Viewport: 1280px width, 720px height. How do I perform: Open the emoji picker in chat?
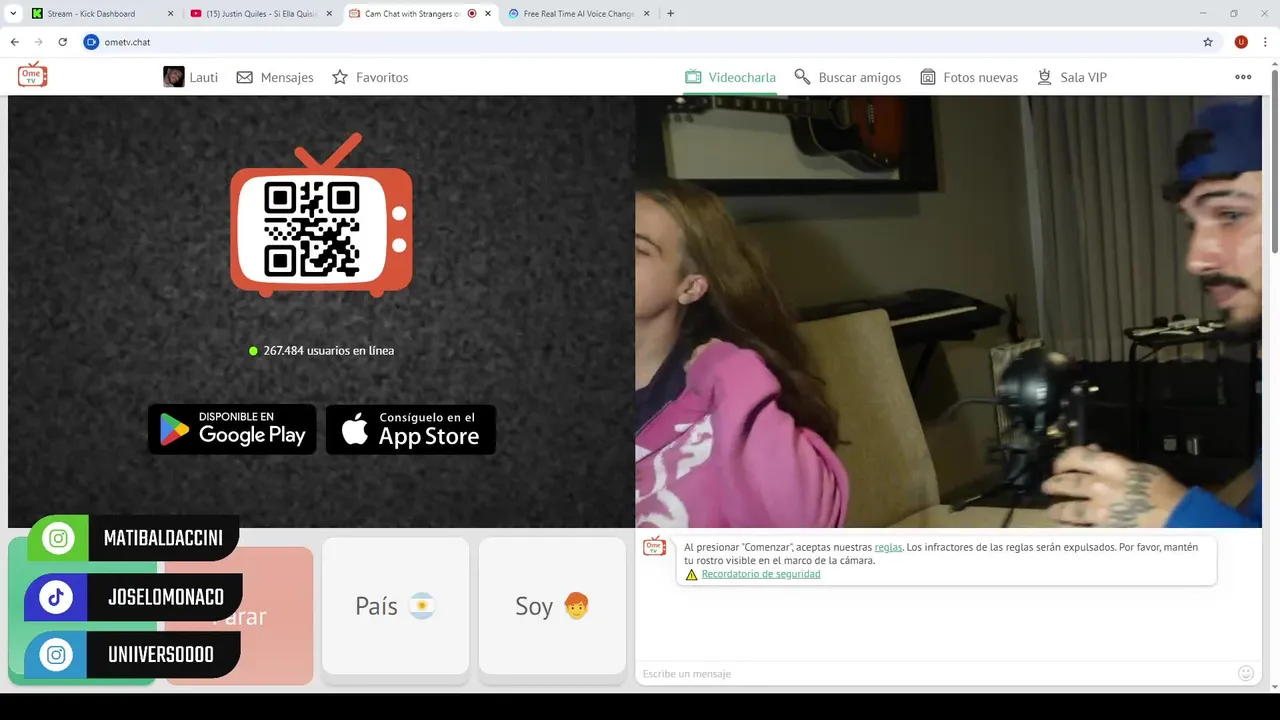1246,674
